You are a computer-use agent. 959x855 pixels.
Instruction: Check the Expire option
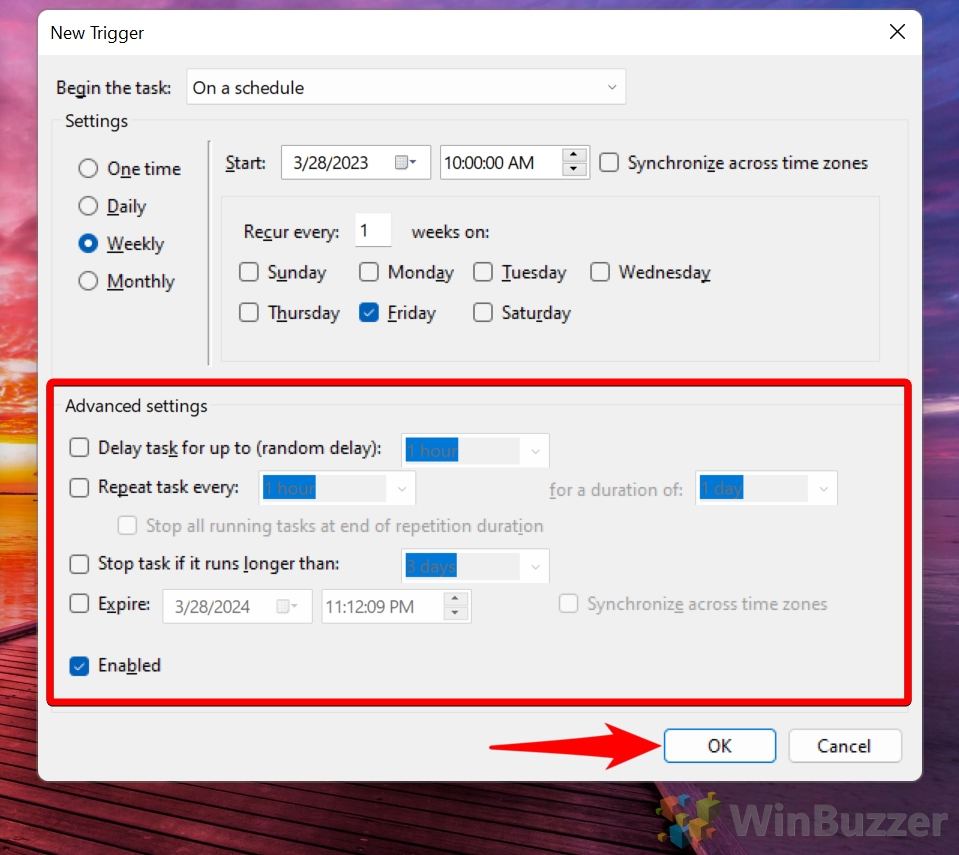[x=79, y=603]
